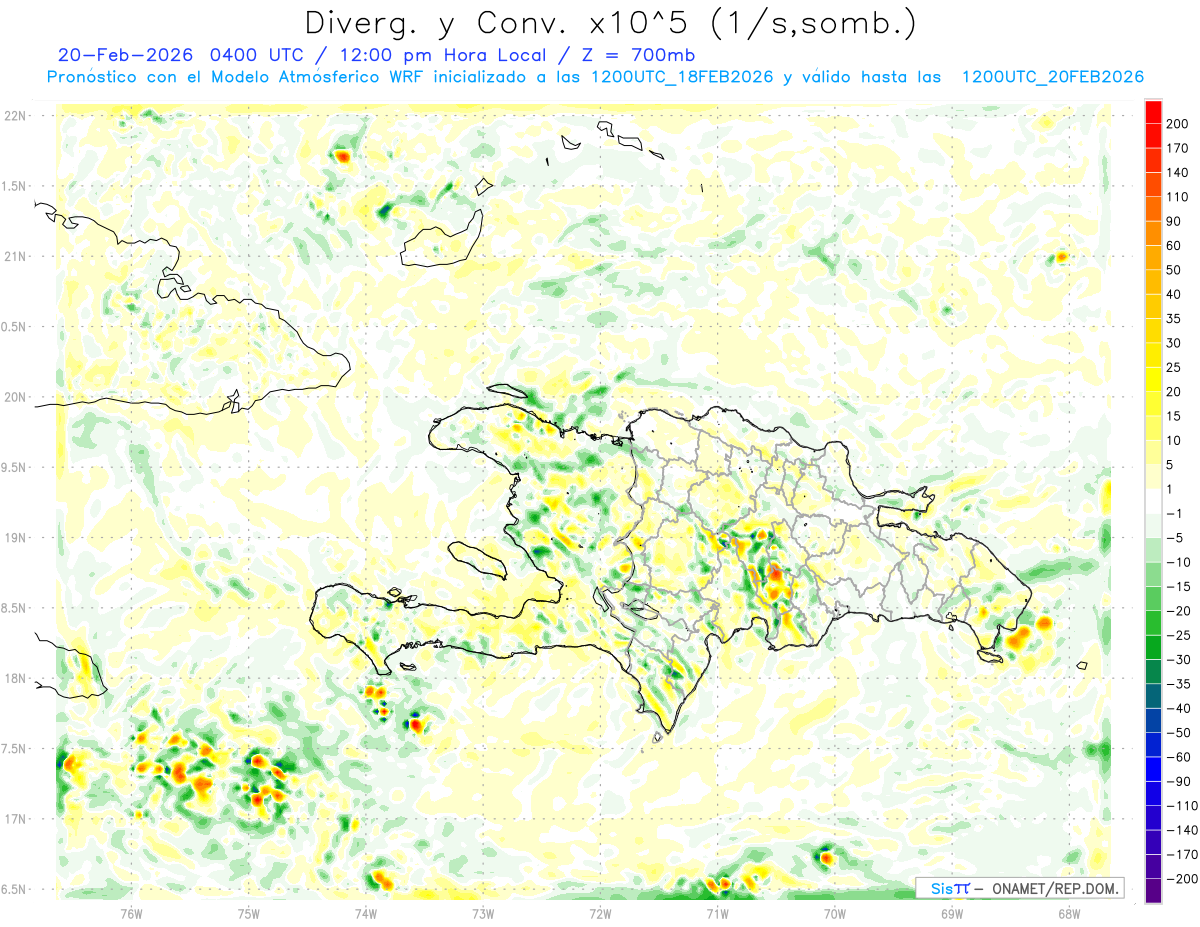Click the white colorbar segment between 1 and -1
This screenshot has height=927, width=1200.
point(1153,501)
